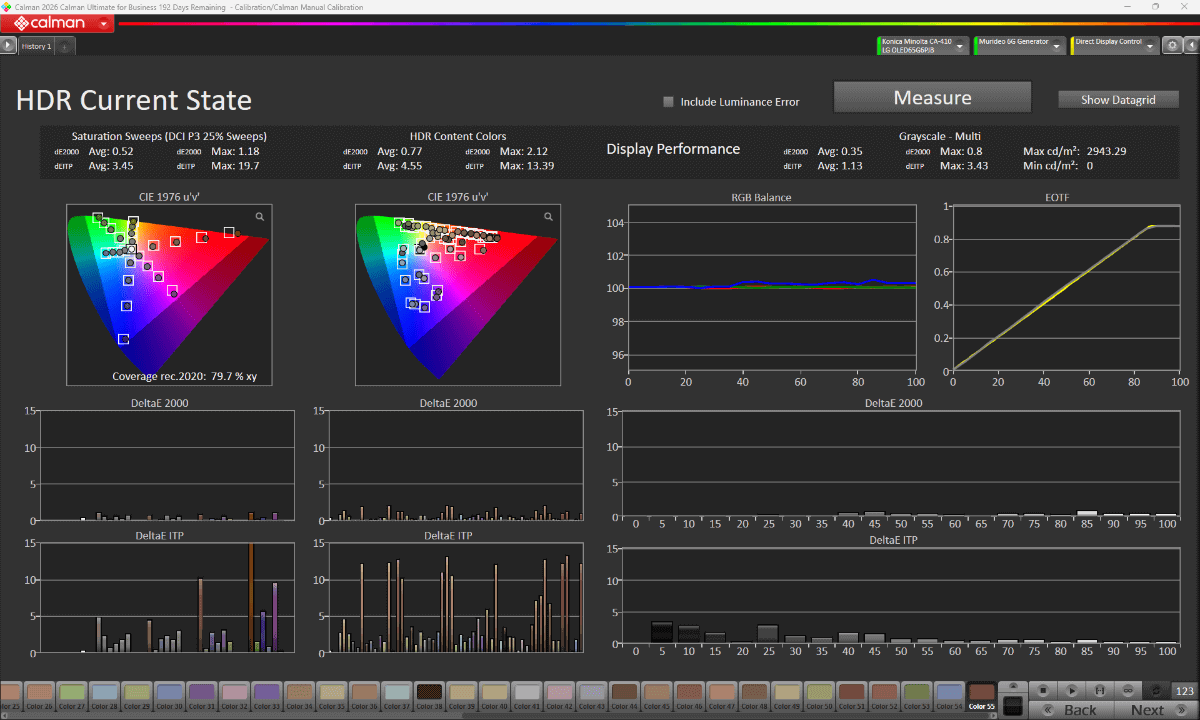Viewport: 1200px width, 720px height.
Task: Select Color 44 brown swatch
Action: (625, 697)
